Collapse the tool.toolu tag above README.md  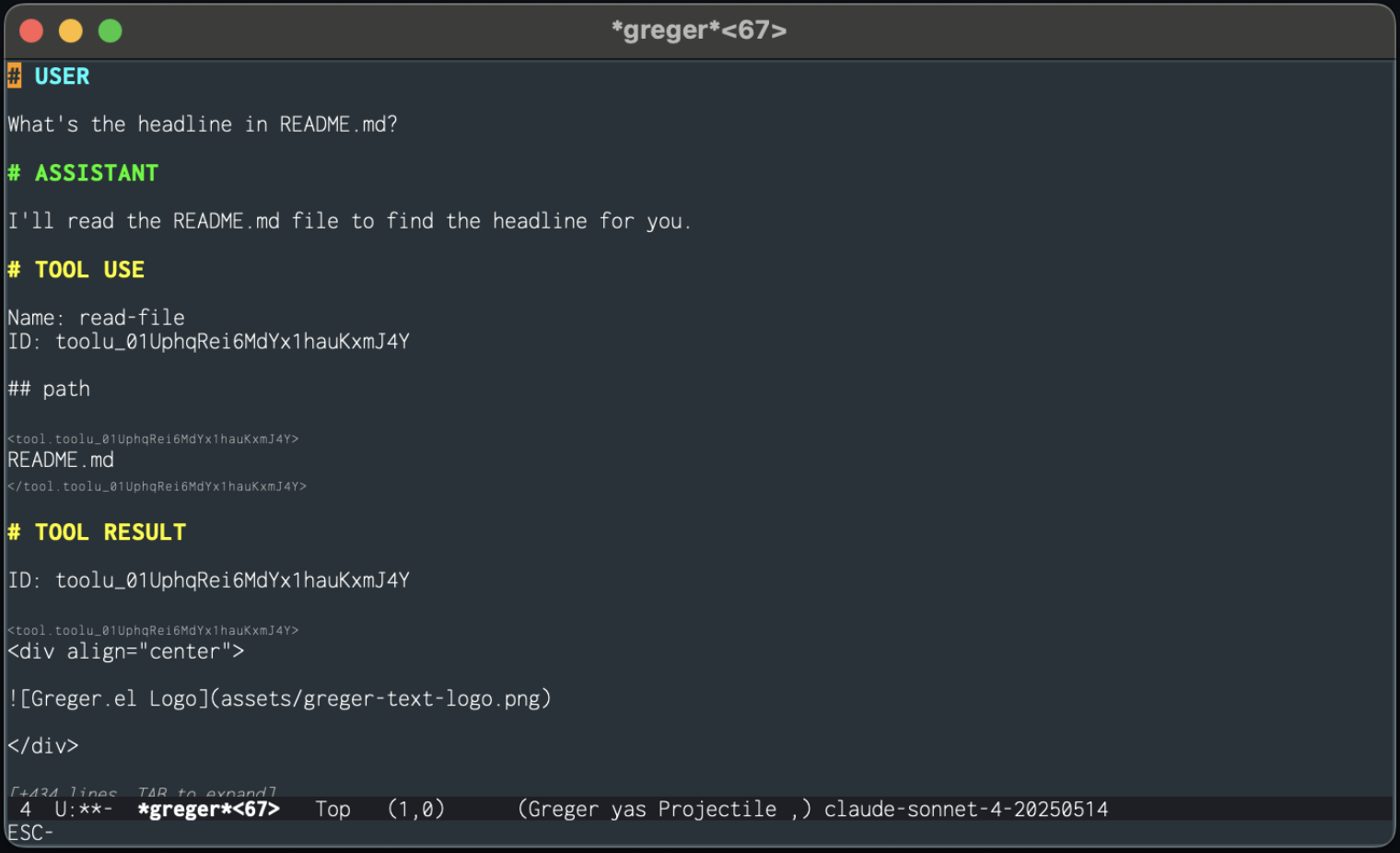(x=152, y=438)
